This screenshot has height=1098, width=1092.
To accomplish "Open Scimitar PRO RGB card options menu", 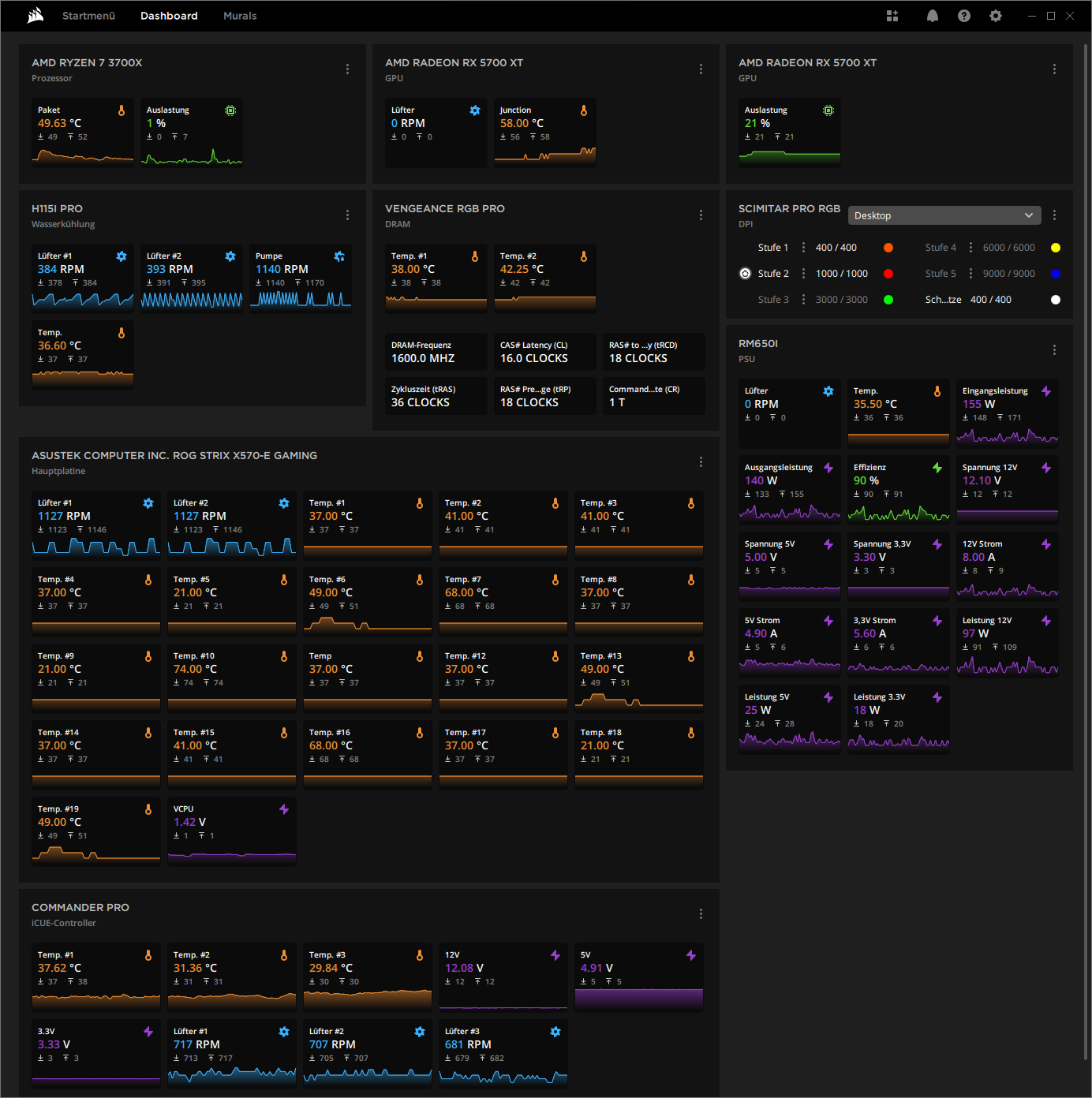I will point(1054,215).
